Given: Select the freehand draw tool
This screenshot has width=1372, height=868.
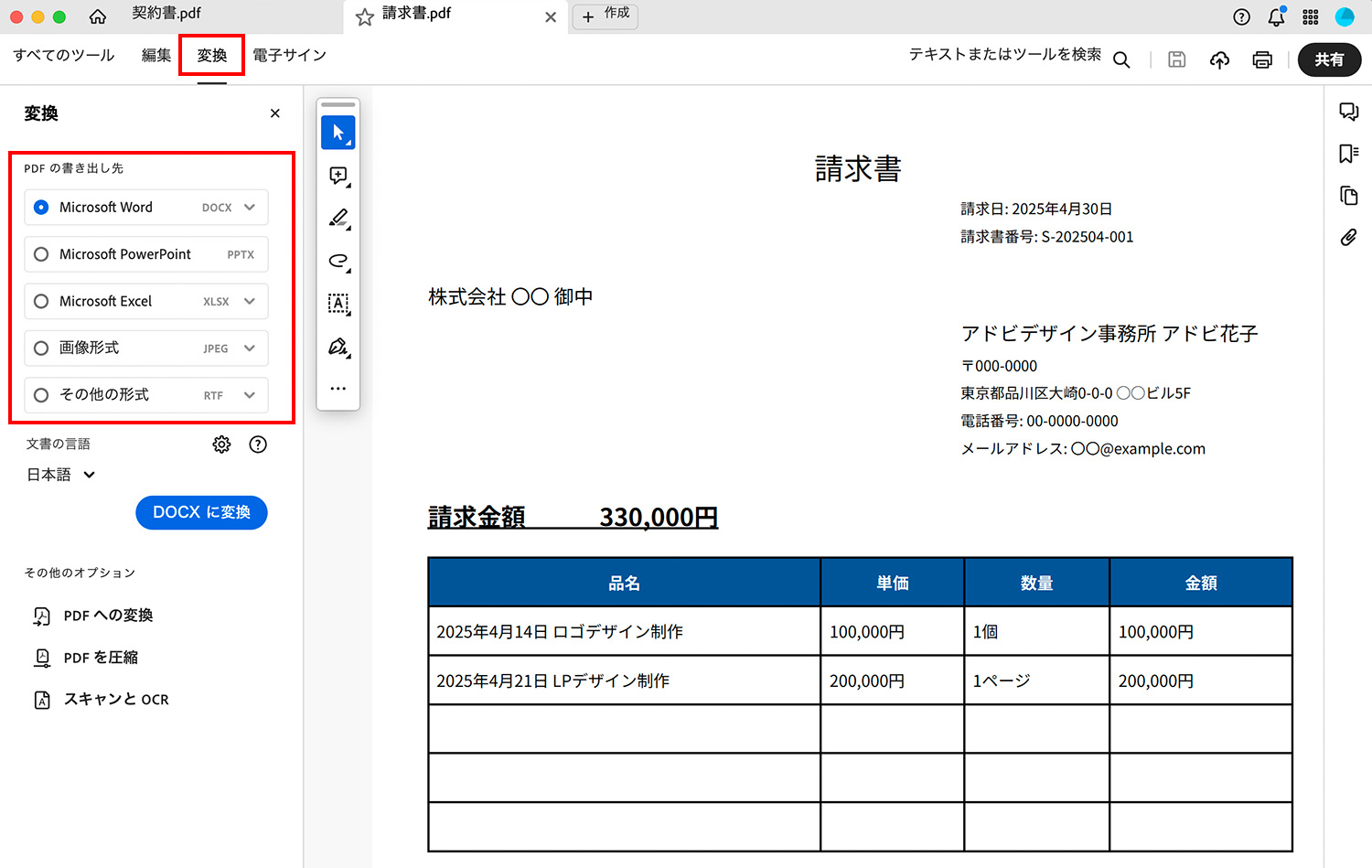Looking at the screenshot, I should click(x=338, y=262).
